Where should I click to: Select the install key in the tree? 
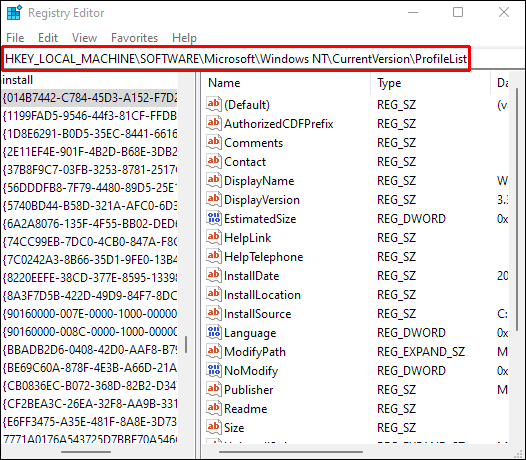coord(17,80)
